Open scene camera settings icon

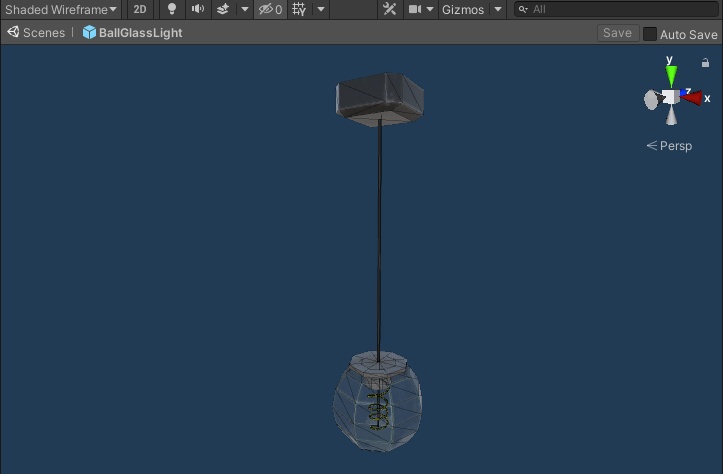(415, 9)
